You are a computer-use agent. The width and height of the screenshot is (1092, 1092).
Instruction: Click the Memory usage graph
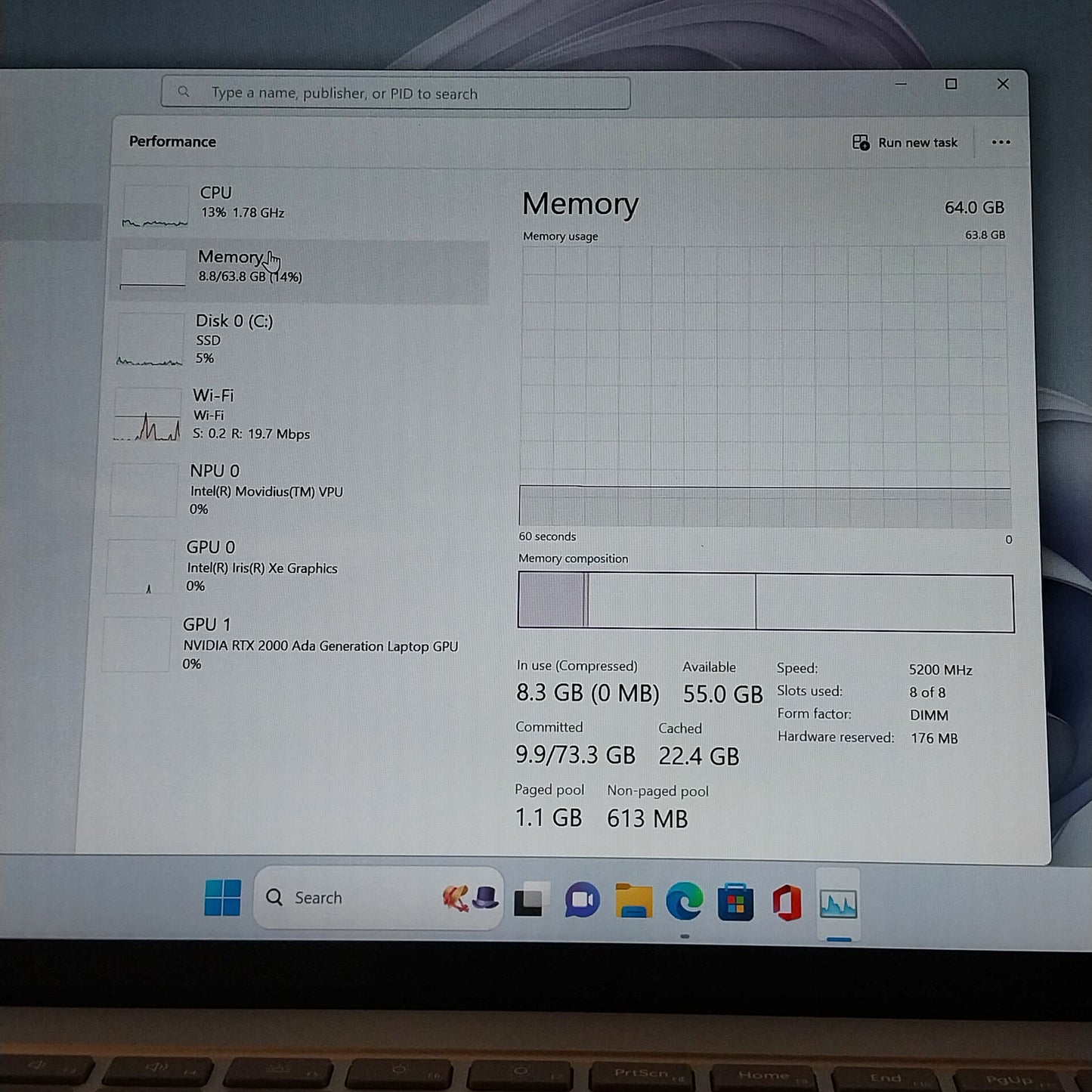click(x=764, y=386)
